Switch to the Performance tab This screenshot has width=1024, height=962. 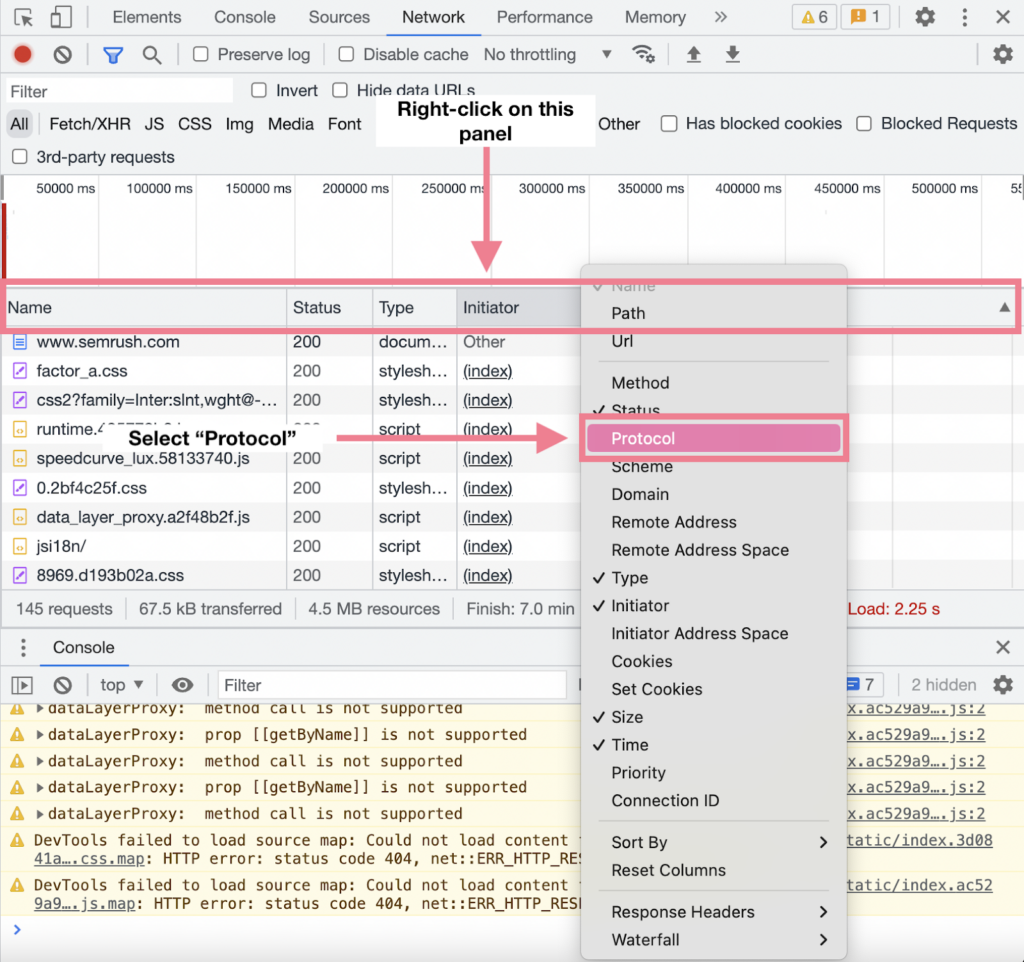(x=544, y=17)
